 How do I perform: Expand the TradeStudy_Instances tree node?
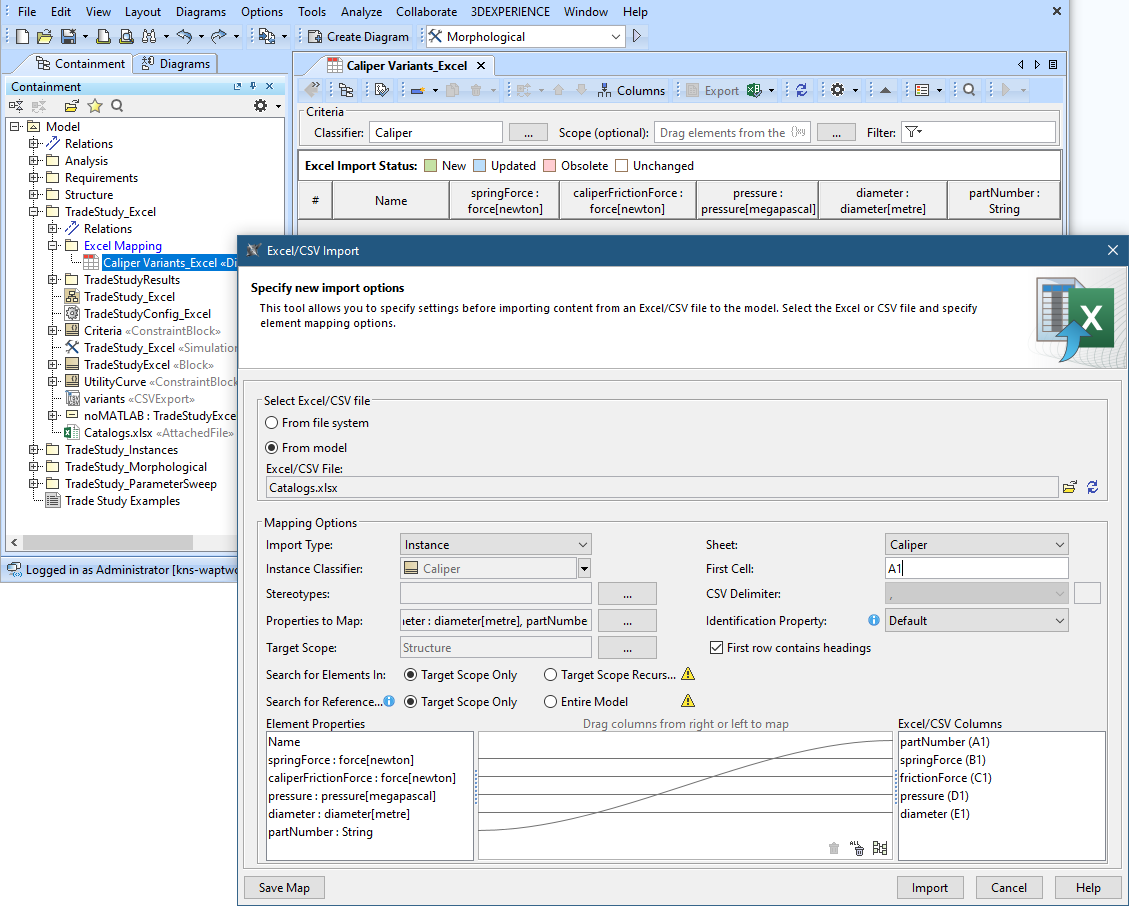(33, 450)
